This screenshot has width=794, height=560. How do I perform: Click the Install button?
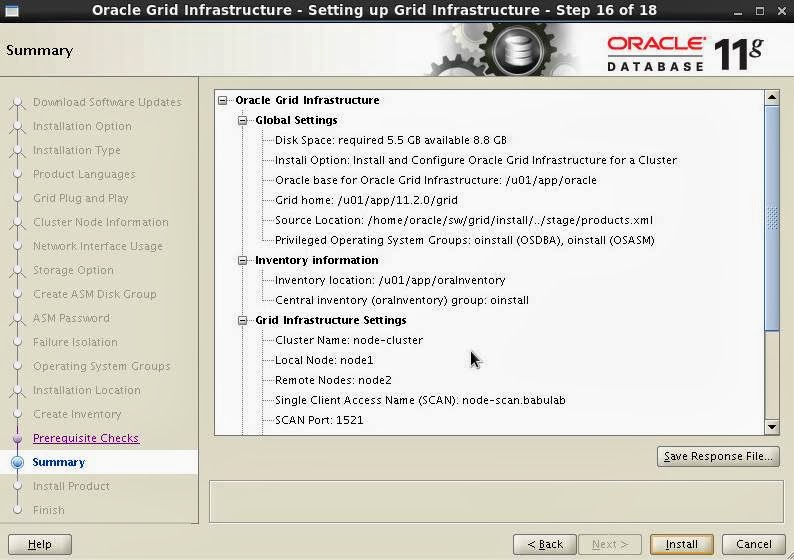click(682, 544)
